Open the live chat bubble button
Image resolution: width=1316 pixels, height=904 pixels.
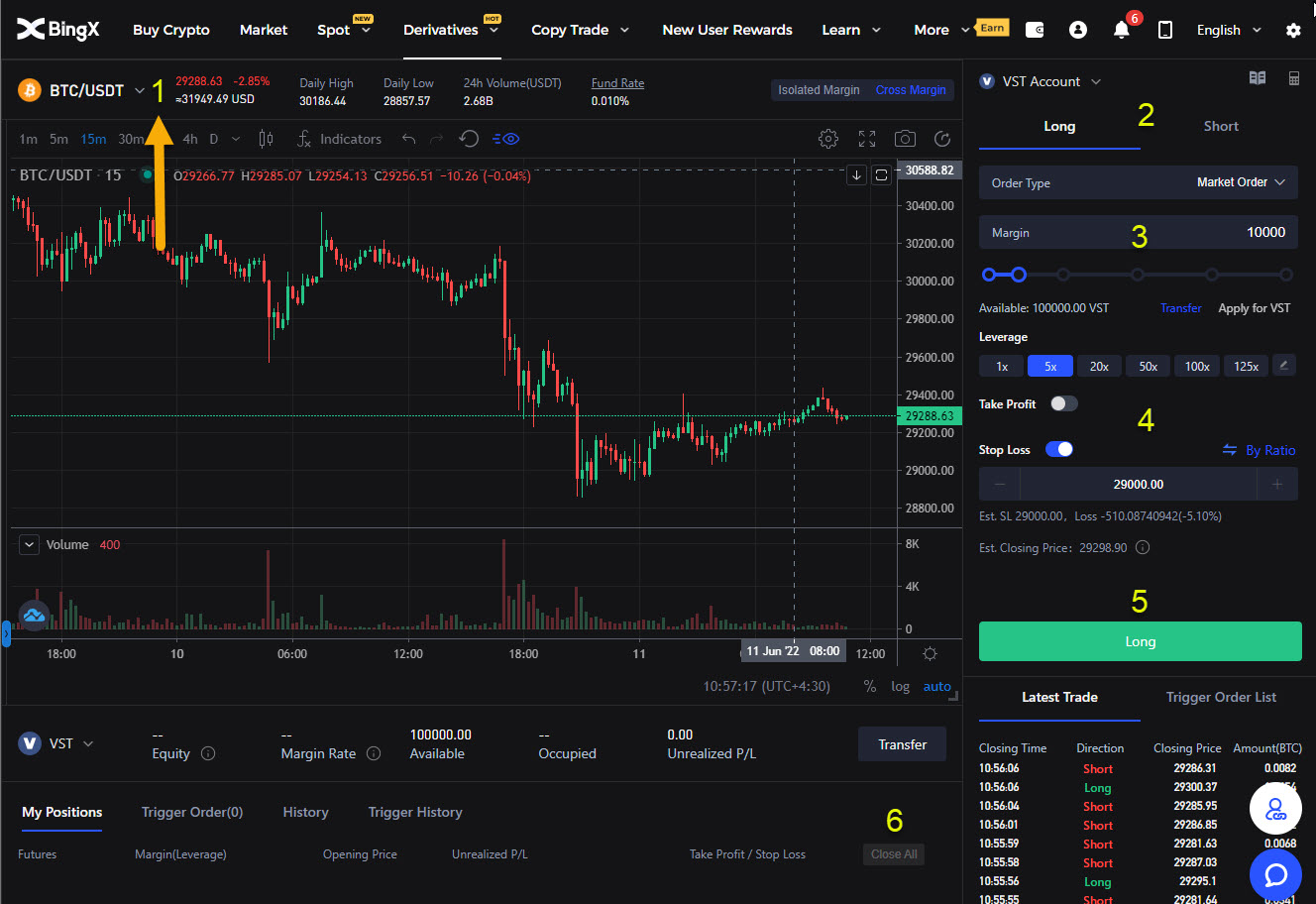[1275, 874]
